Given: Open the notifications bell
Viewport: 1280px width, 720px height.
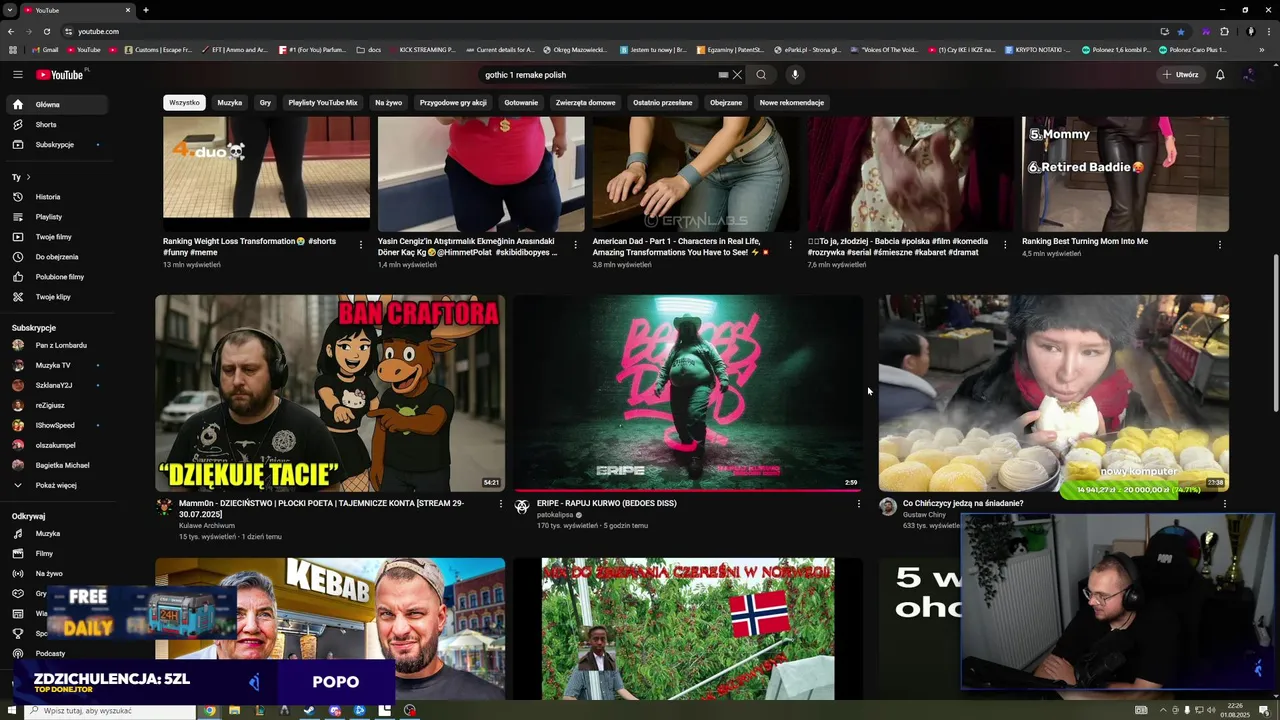Looking at the screenshot, I should (x=1220, y=75).
